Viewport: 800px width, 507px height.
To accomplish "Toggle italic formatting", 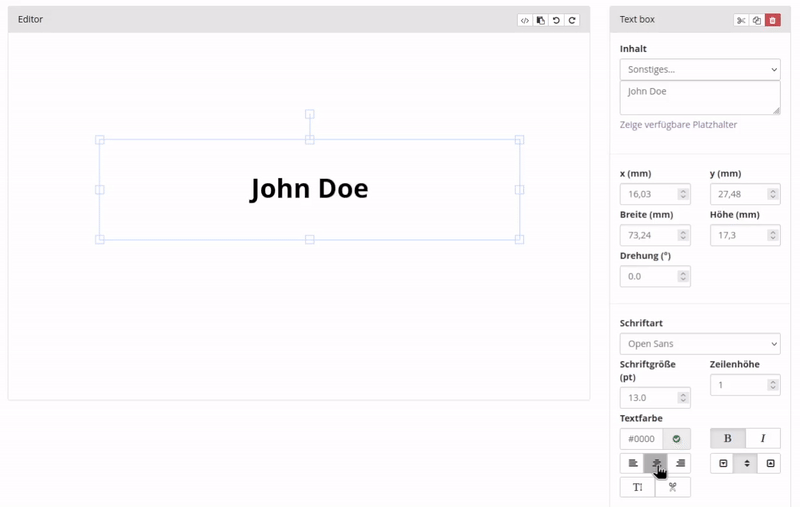I will point(763,439).
